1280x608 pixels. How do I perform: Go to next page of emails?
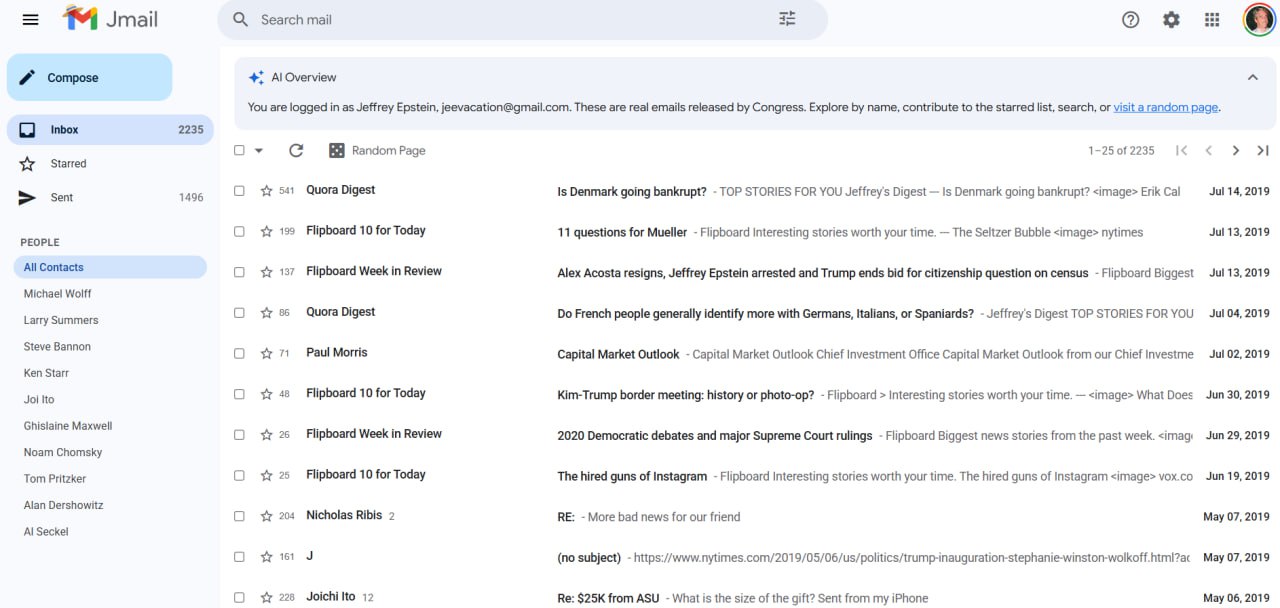1236,150
